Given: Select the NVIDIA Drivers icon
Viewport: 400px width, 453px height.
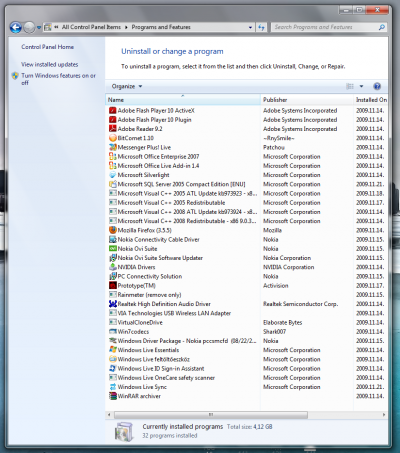Looking at the screenshot, I should coord(113,267).
